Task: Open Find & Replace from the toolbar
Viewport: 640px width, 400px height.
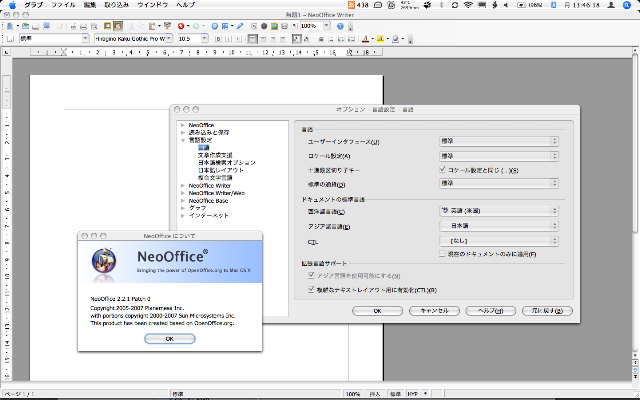Action: [254, 26]
